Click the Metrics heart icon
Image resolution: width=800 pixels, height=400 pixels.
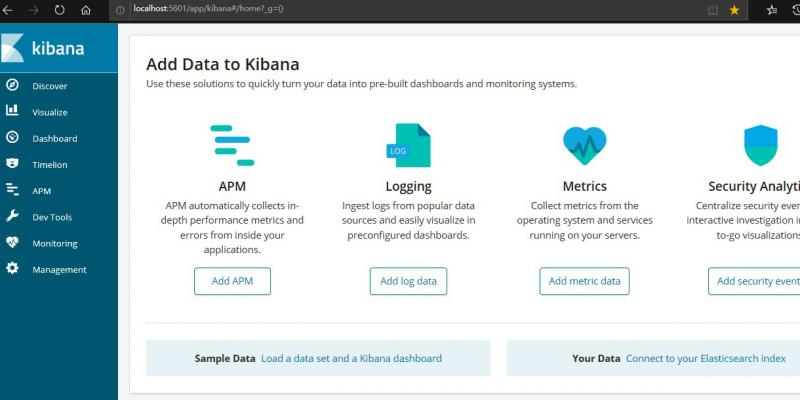tap(584, 146)
